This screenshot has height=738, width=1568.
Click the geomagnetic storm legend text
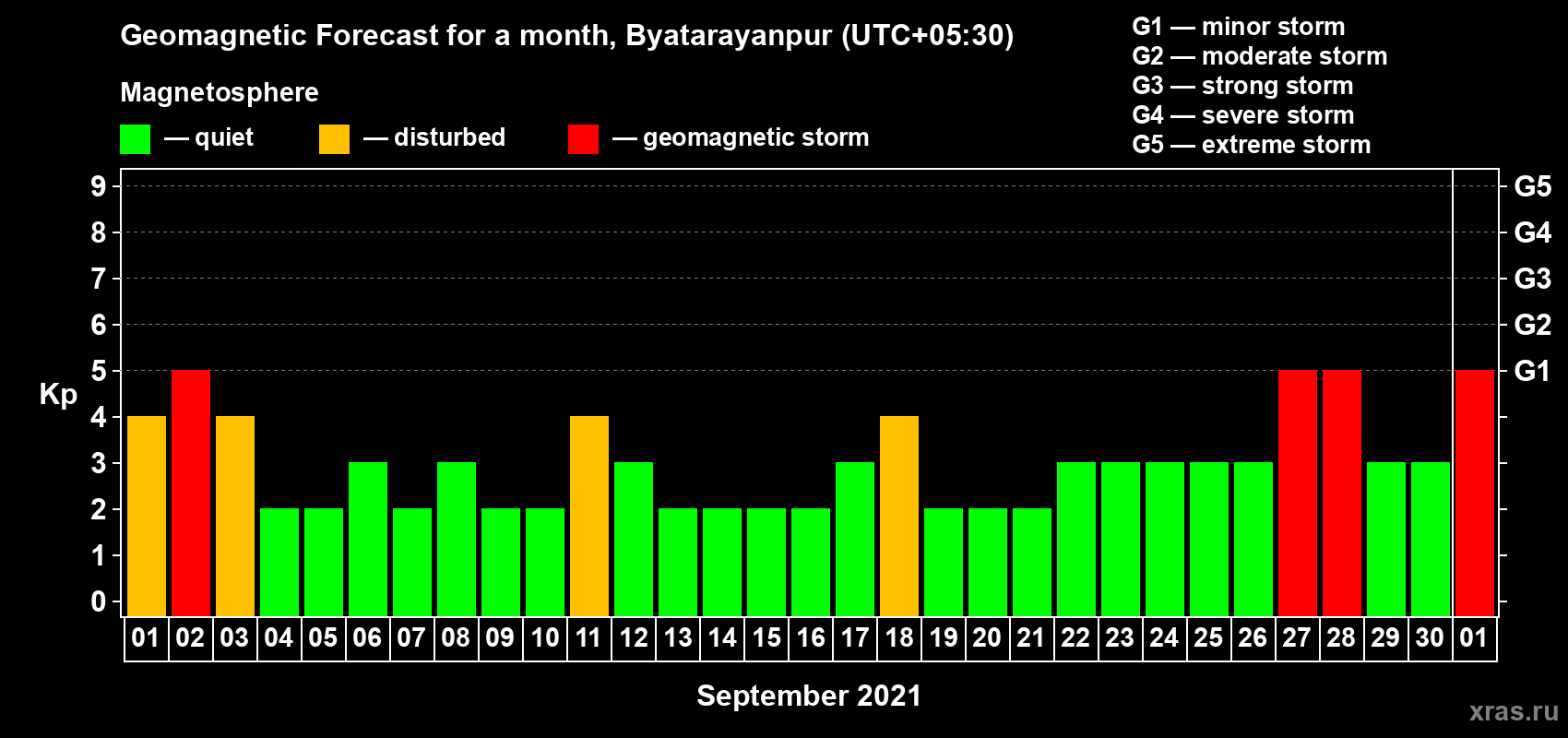point(755,138)
